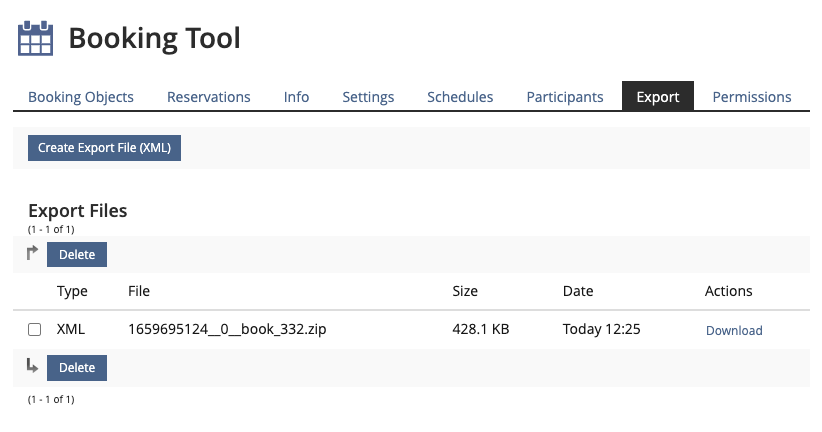The height and width of the screenshot is (432, 822).
Task: Click the Type column header
Action: (72, 291)
